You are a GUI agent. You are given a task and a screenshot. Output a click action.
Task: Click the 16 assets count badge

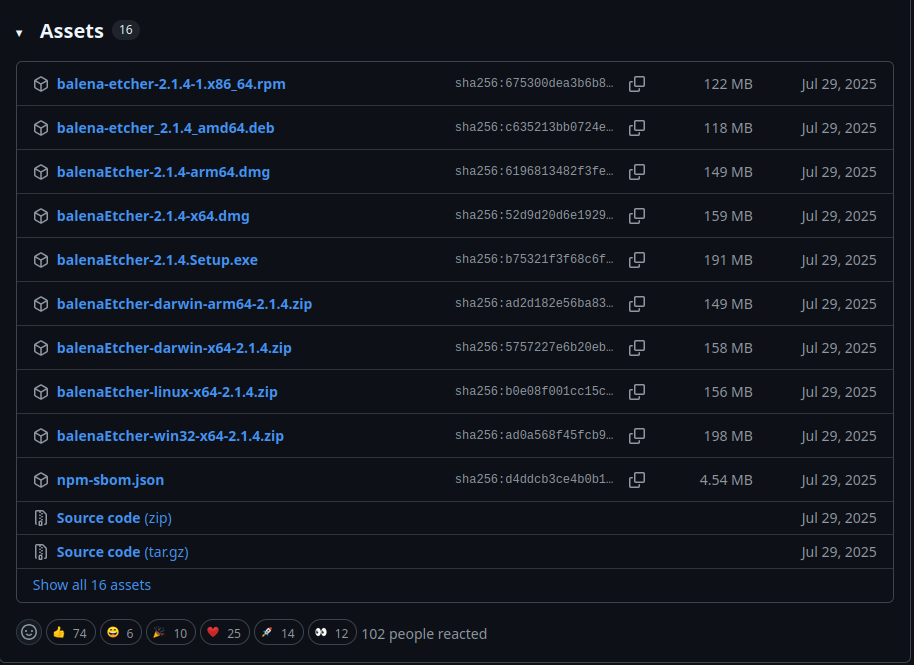coord(126,30)
